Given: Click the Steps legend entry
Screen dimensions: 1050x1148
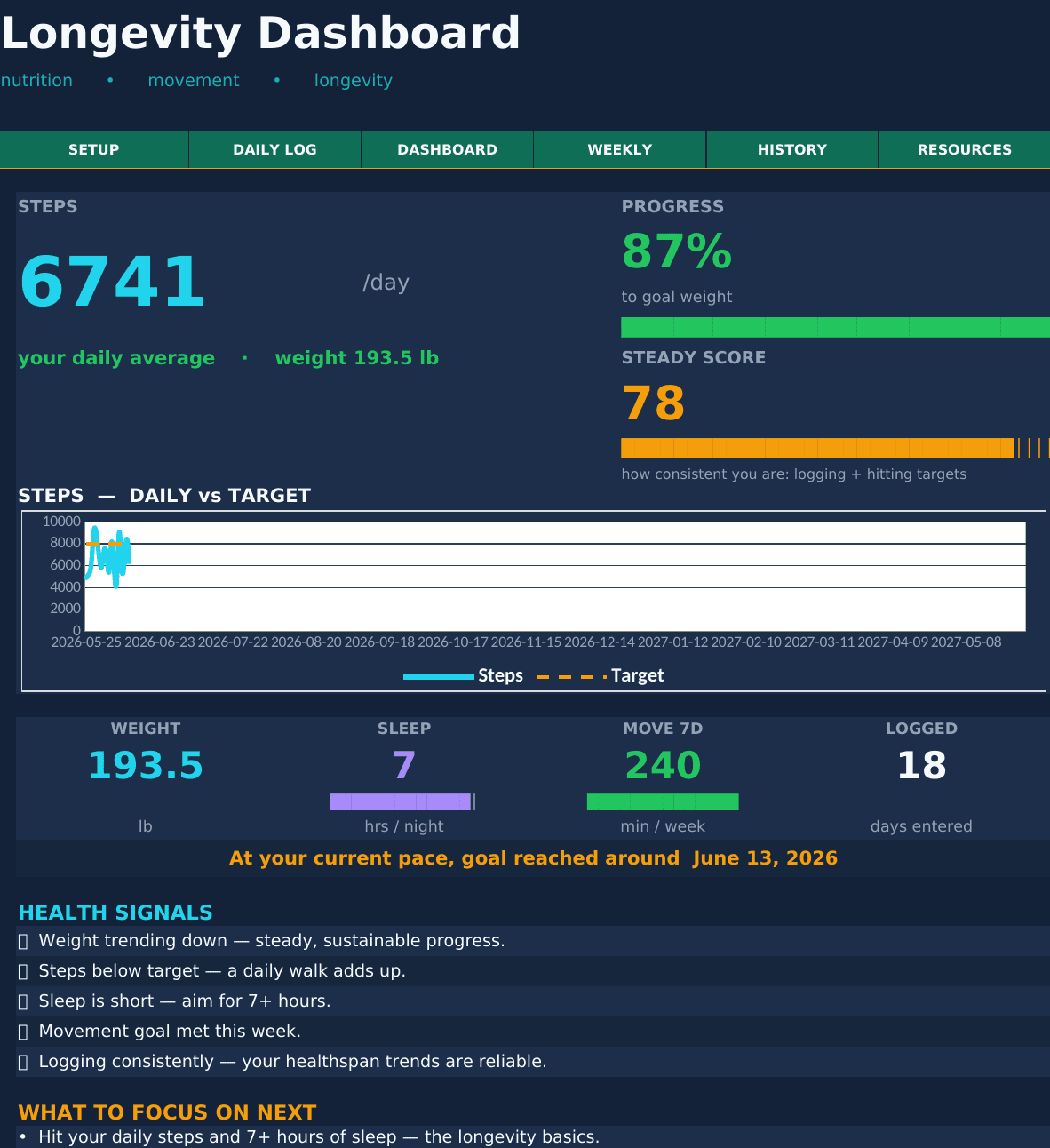Looking at the screenshot, I should (463, 675).
